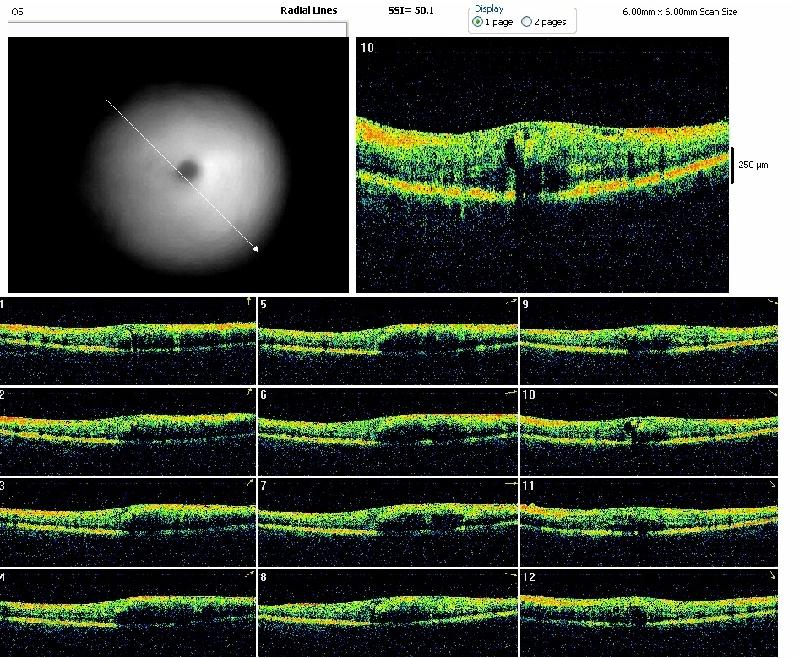Click the enlarged scan 10 cross-section view

tap(542, 165)
